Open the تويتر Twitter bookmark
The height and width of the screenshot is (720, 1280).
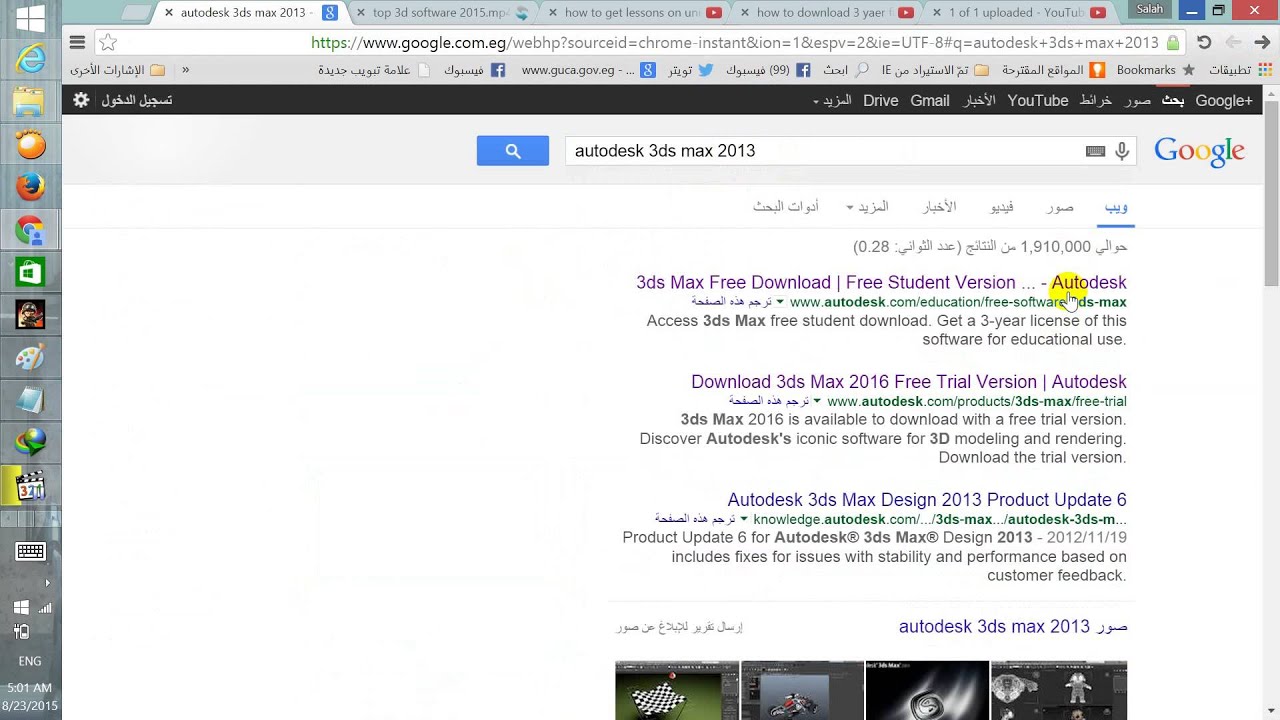691,70
